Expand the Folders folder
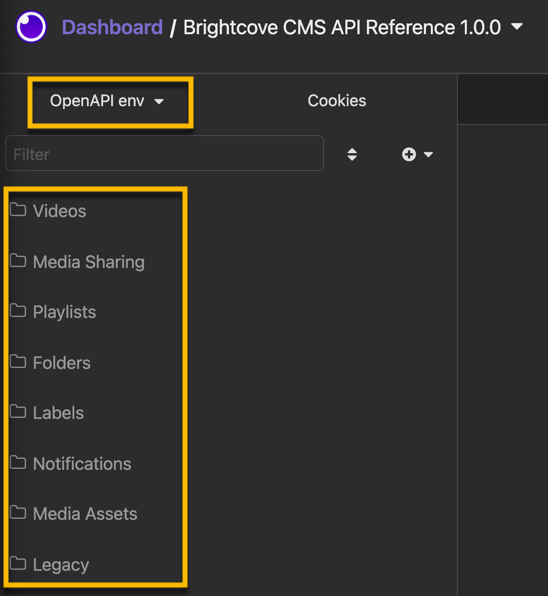Image resolution: width=548 pixels, height=596 pixels. coord(62,363)
